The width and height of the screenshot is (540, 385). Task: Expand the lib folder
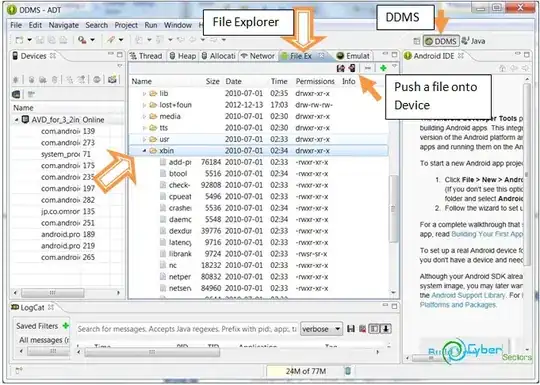[144, 94]
